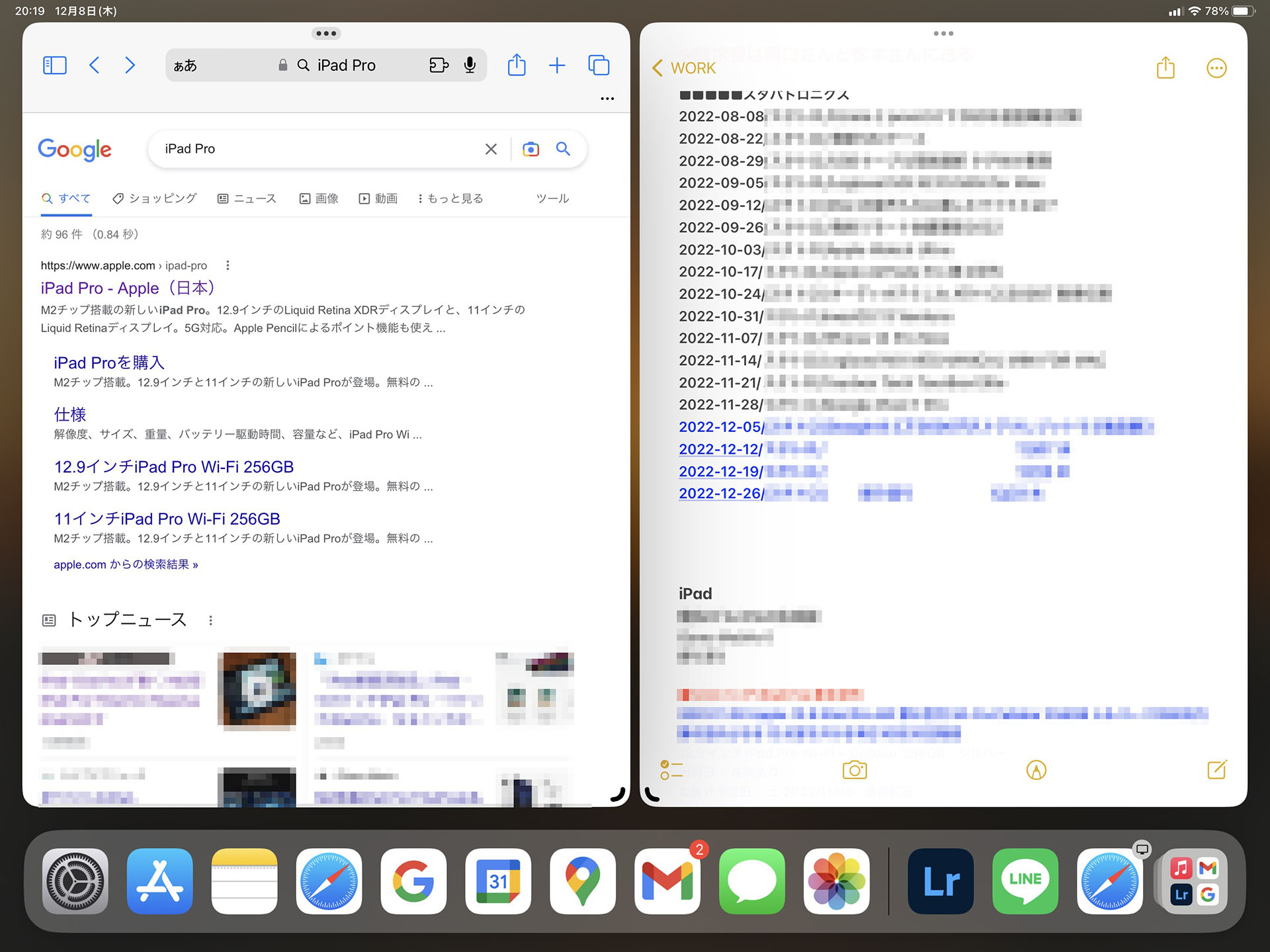This screenshot has width=1270, height=952.
Task: Show Safari sidebar with the sidebar icon
Action: 55,65
